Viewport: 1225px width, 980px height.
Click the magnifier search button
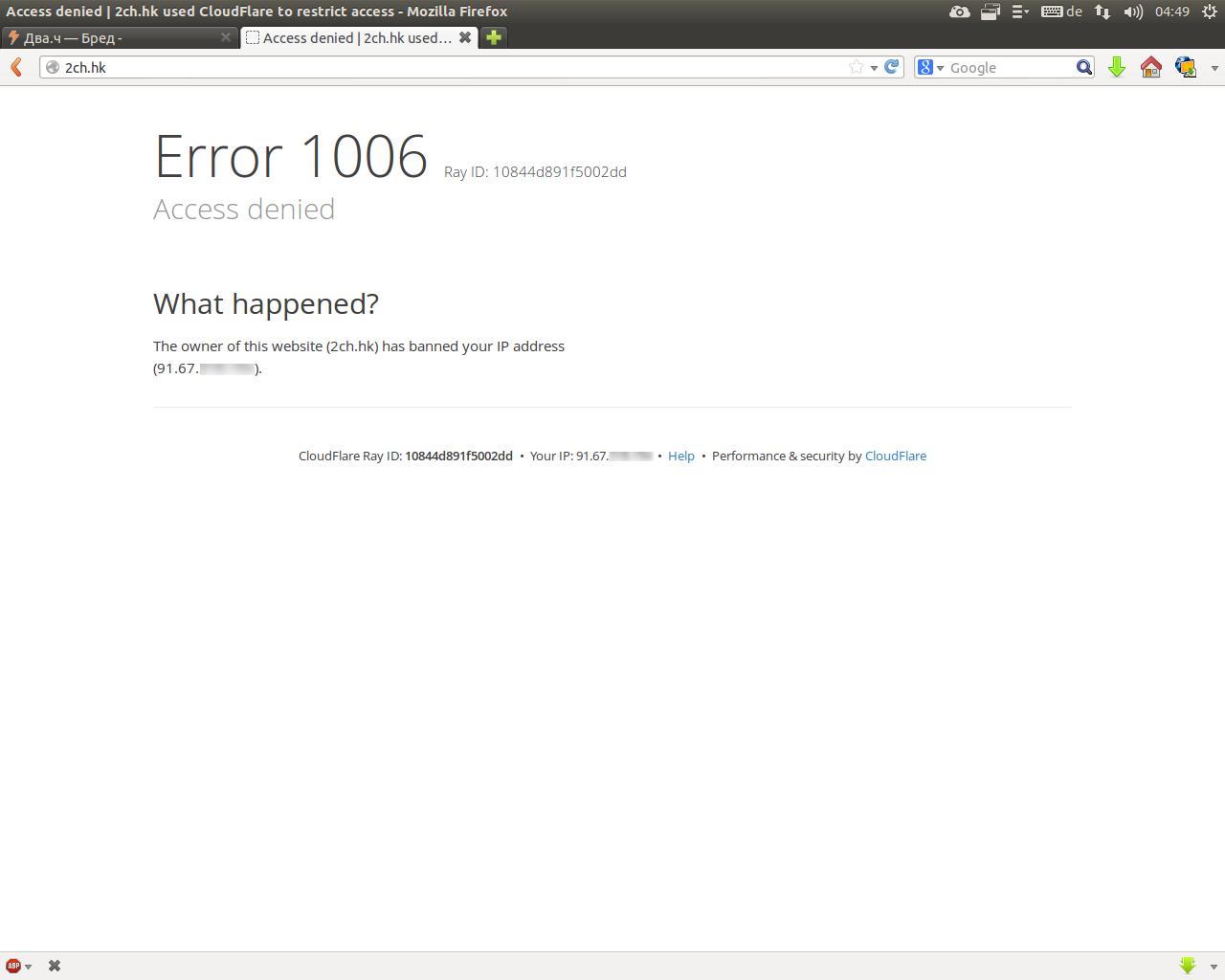[1084, 67]
